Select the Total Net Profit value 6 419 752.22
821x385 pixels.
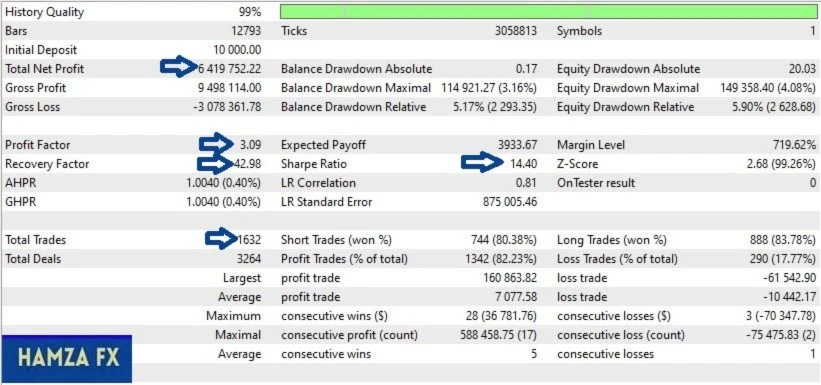tap(229, 69)
